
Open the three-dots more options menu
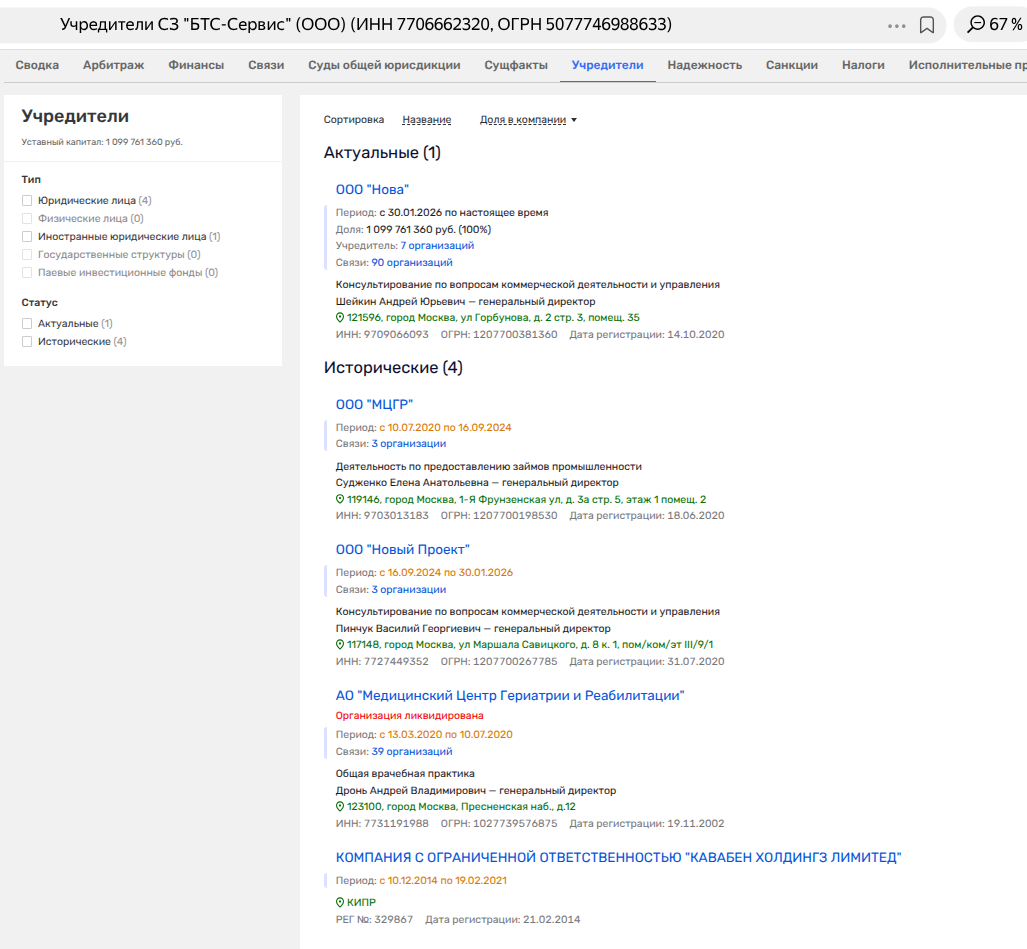pos(896,25)
